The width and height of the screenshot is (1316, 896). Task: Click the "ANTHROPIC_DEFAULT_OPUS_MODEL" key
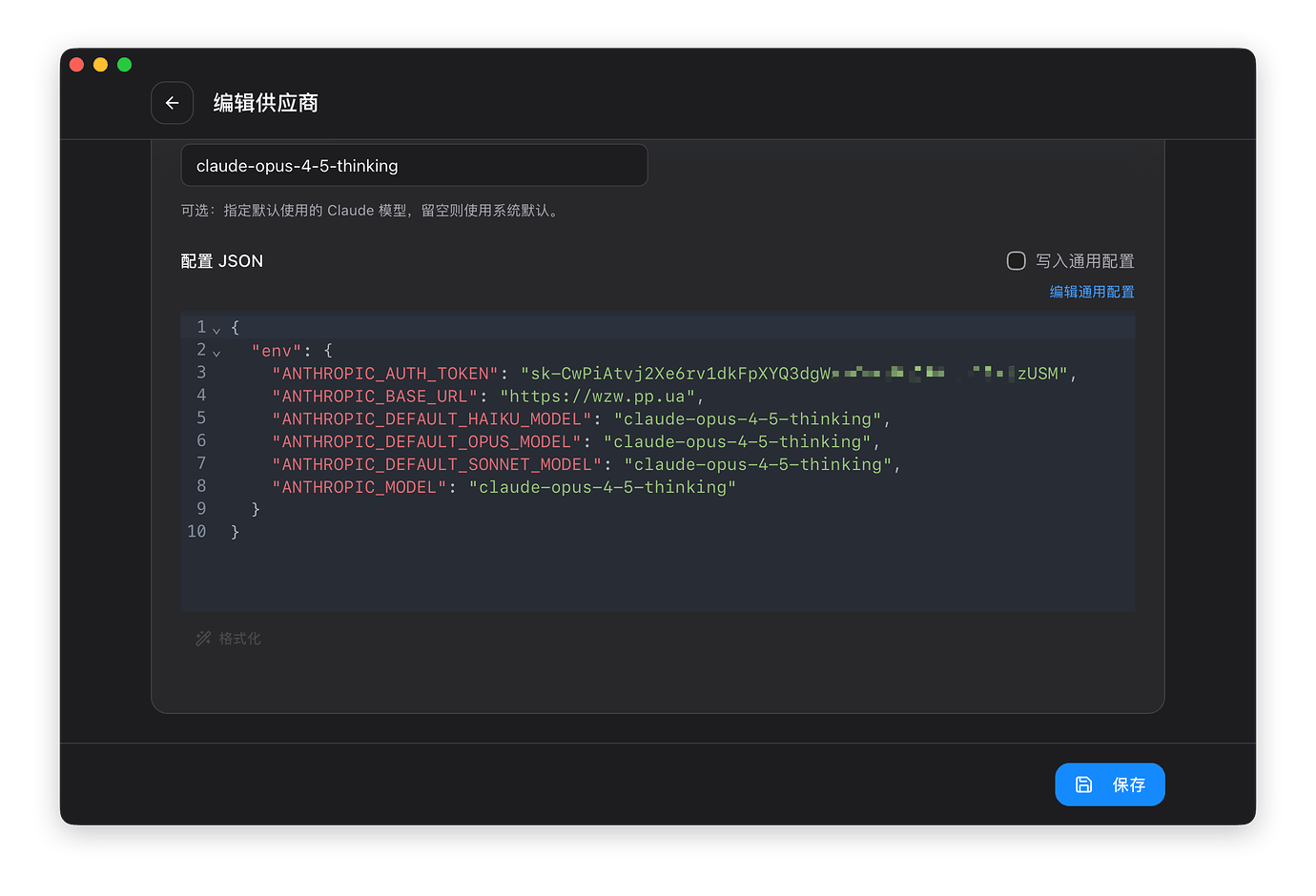(x=426, y=442)
